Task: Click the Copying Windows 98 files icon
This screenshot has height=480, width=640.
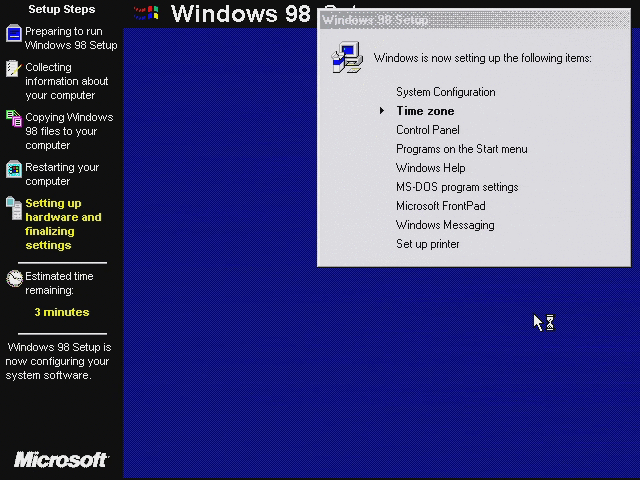Action: click(x=14, y=118)
